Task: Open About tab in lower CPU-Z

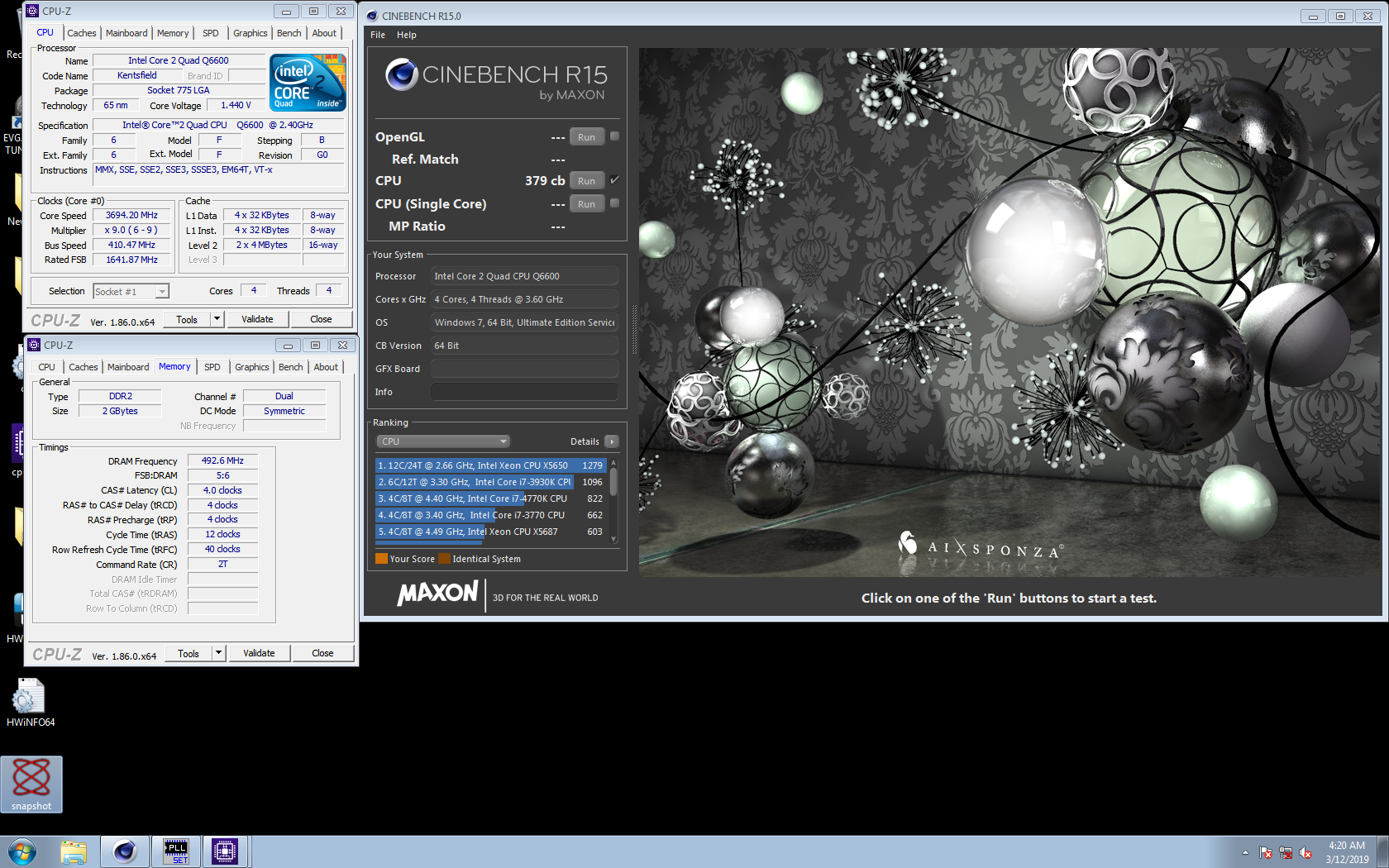Action: [326, 367]
